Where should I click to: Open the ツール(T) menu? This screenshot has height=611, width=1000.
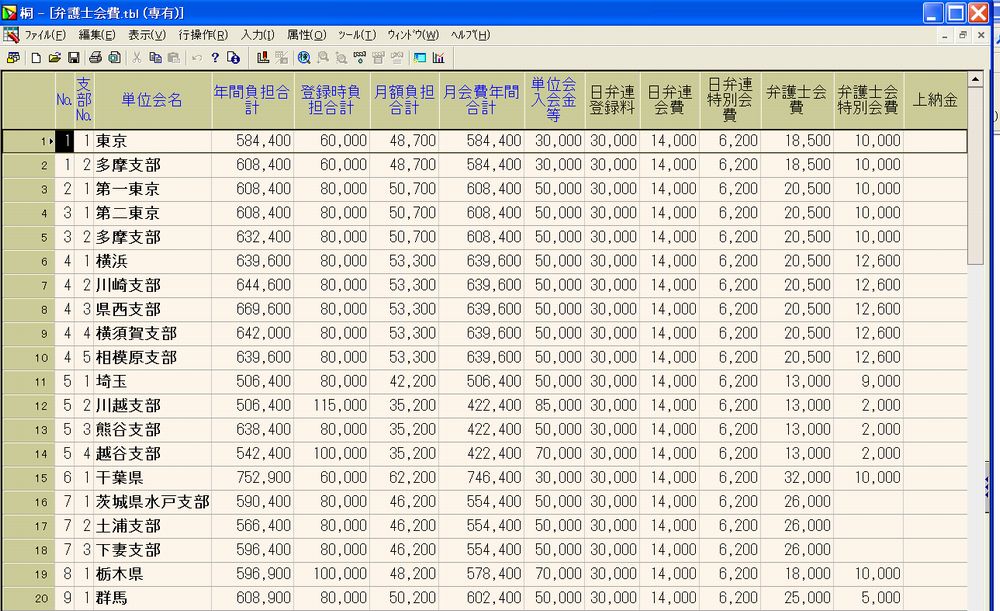(357, 35)
